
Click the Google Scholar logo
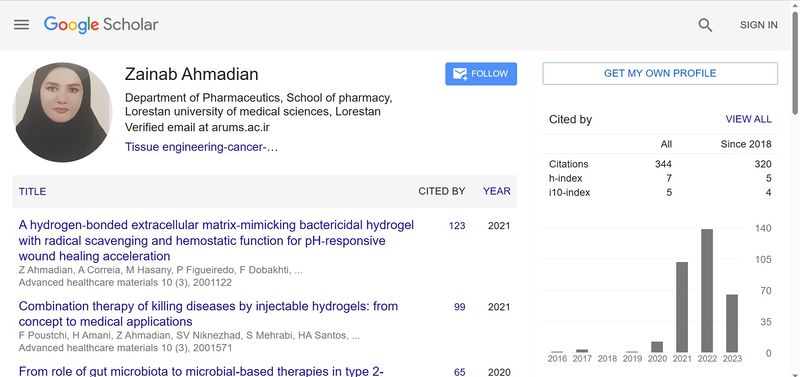click(101, 24)
